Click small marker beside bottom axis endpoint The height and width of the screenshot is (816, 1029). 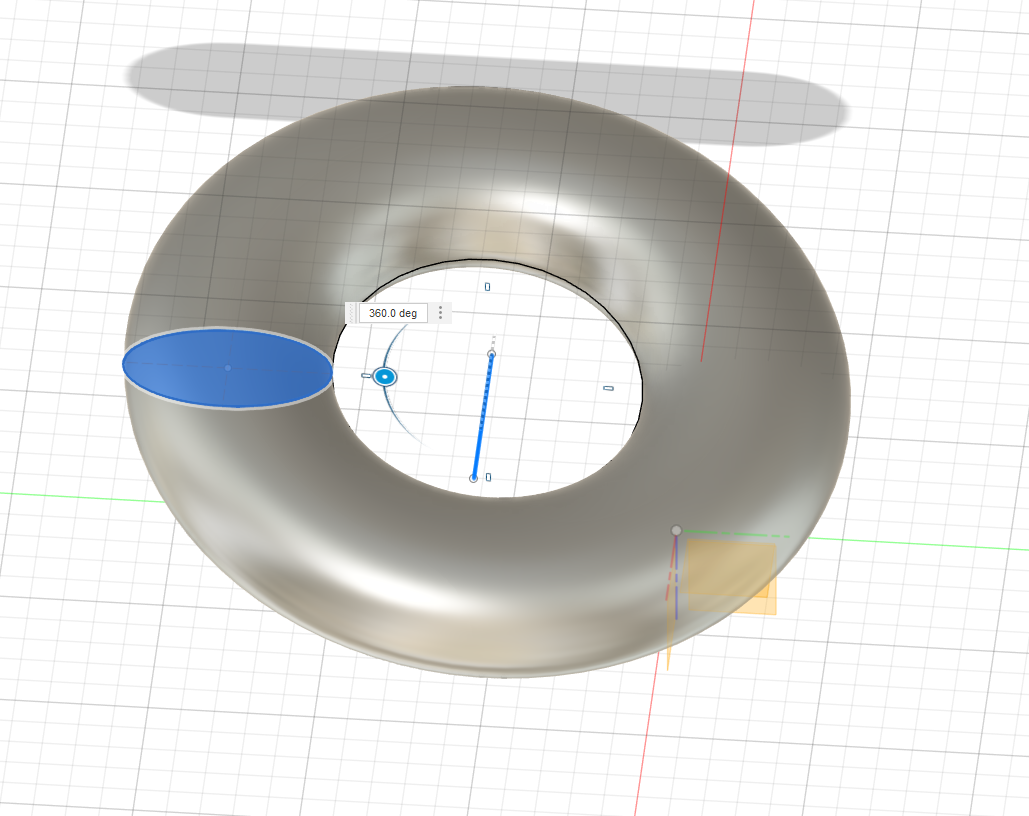488,478
